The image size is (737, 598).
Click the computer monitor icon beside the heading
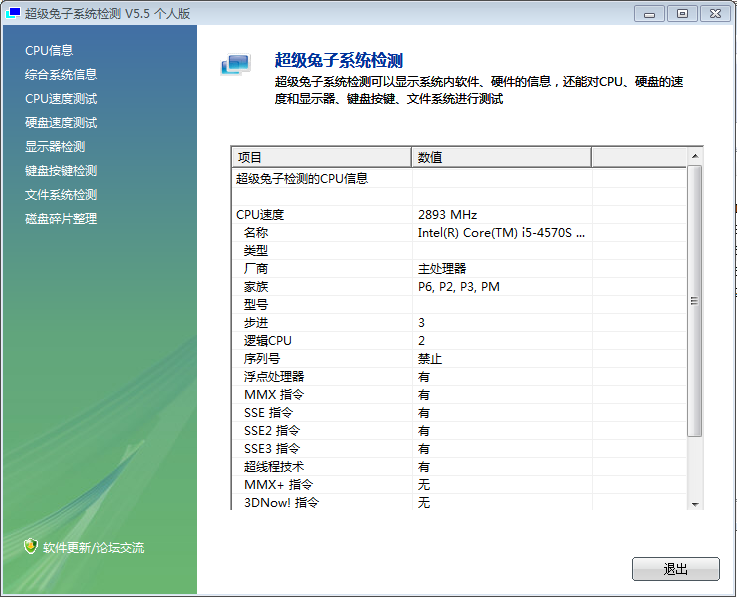(x=236, y=65)
